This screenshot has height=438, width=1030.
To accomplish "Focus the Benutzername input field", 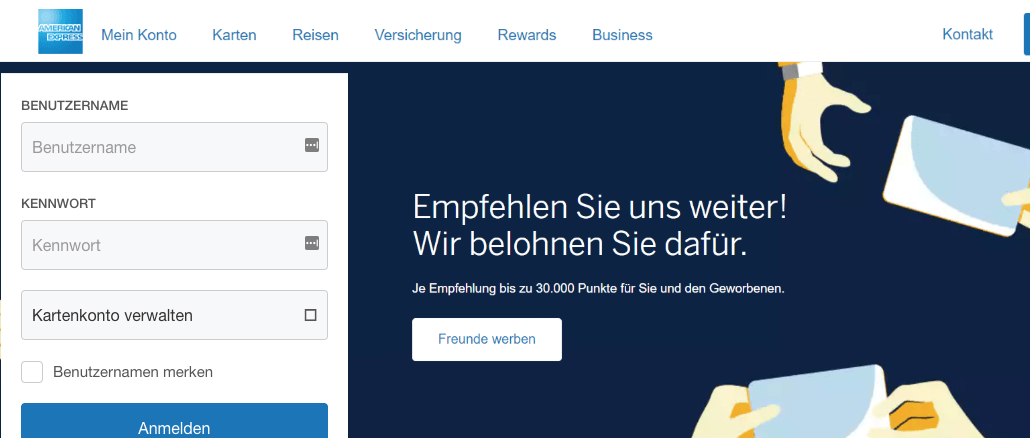I will pos(174,147).
